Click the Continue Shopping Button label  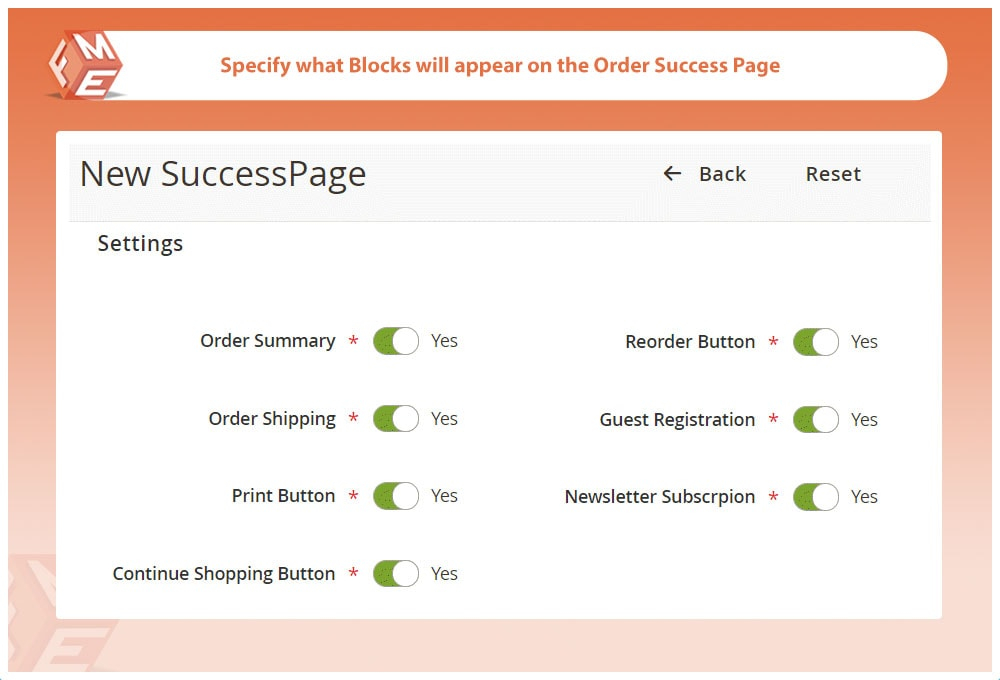click(x=224, y=574)
